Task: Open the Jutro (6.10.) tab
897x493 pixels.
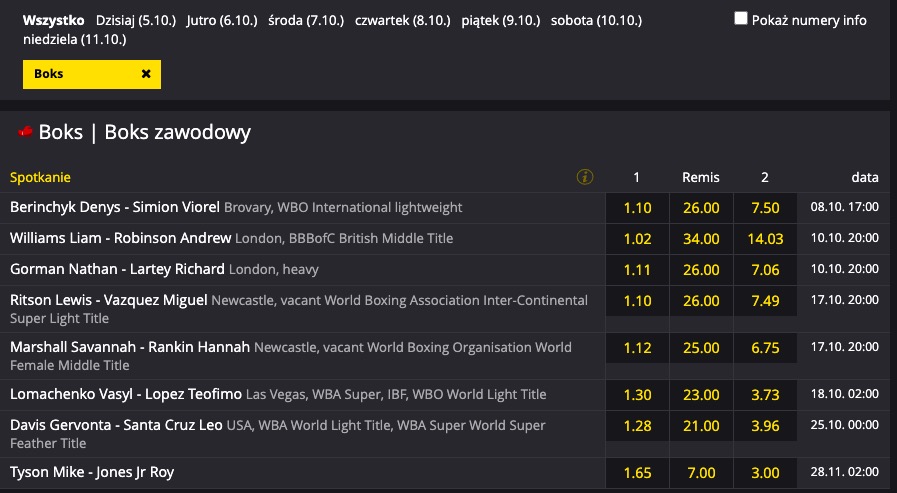Action: tap(222, 21)
